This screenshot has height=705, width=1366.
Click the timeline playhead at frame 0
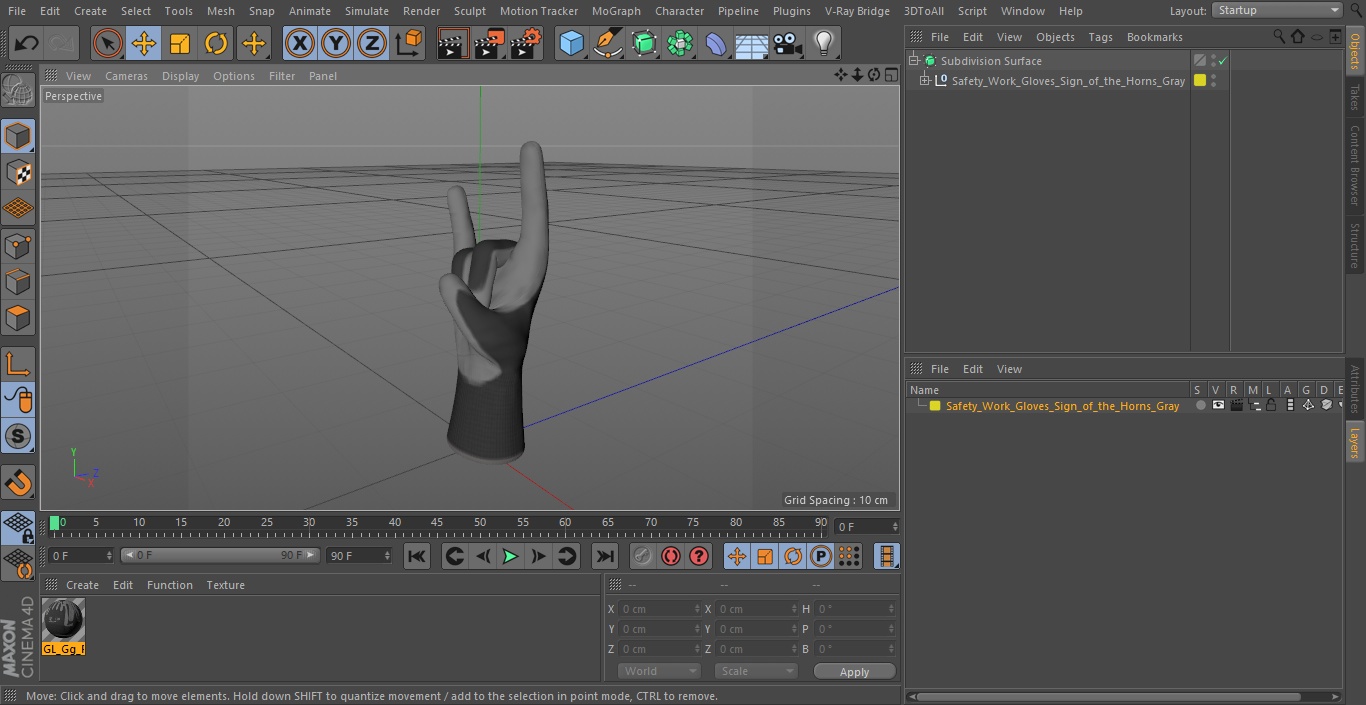click(55, 522)
